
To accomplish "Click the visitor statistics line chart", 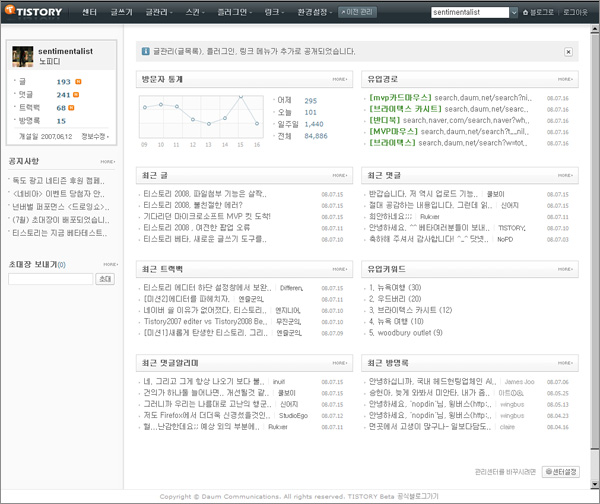I will tap(201, 117).
